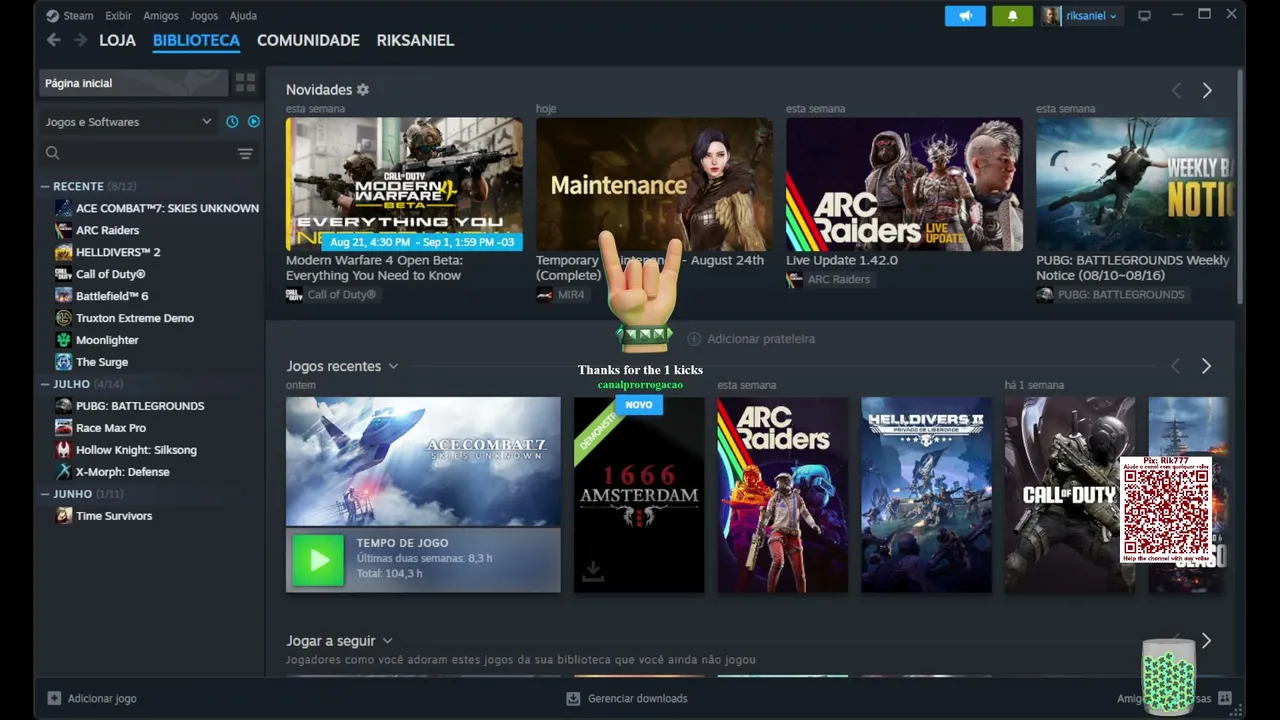The image size is (1280, 720).
Task: Toggle ready-to-play filter icon
Action: tap(253, 122)
